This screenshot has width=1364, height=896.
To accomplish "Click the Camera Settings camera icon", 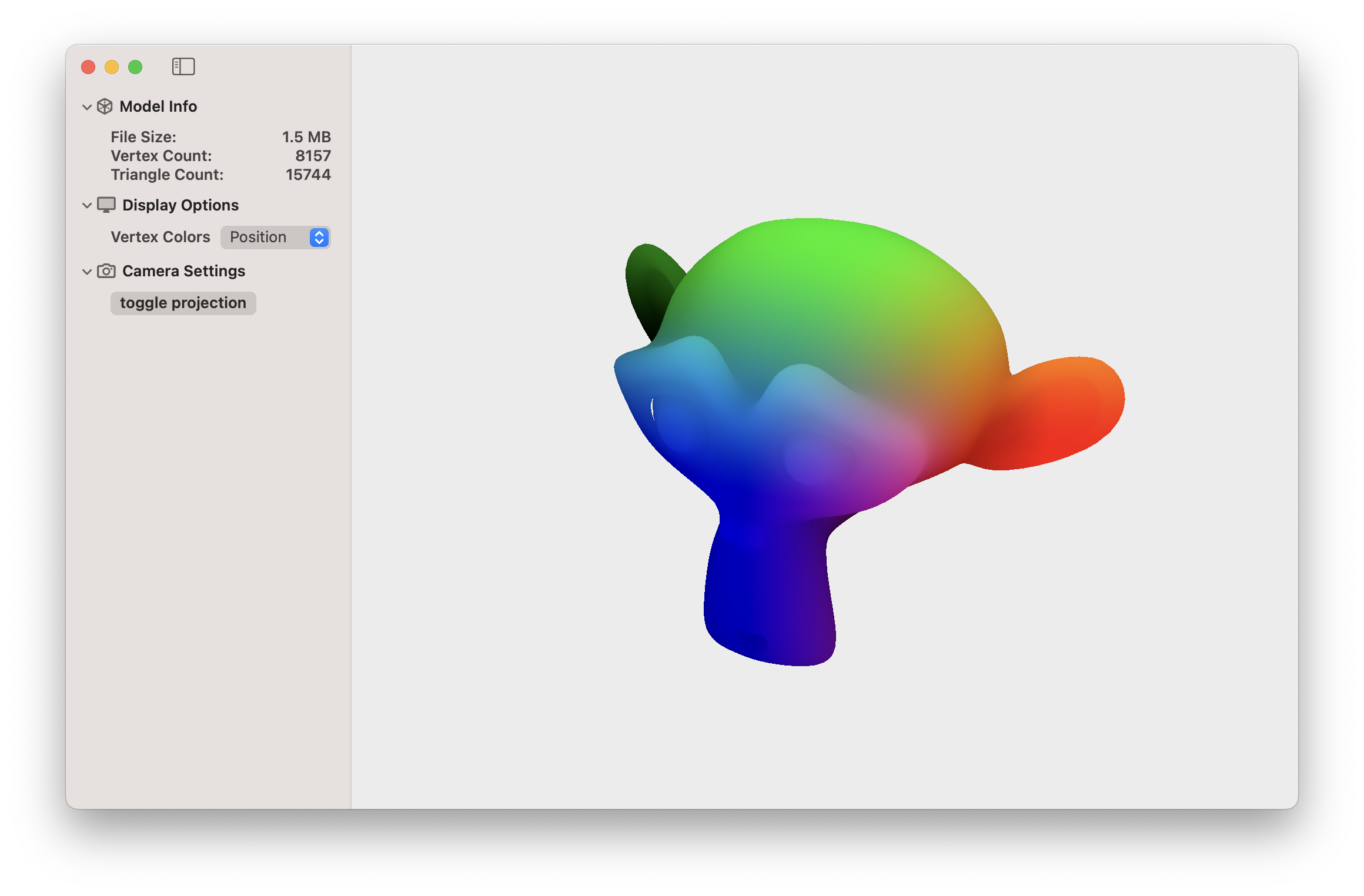I will pyautogui.click(x=106, y=271).
